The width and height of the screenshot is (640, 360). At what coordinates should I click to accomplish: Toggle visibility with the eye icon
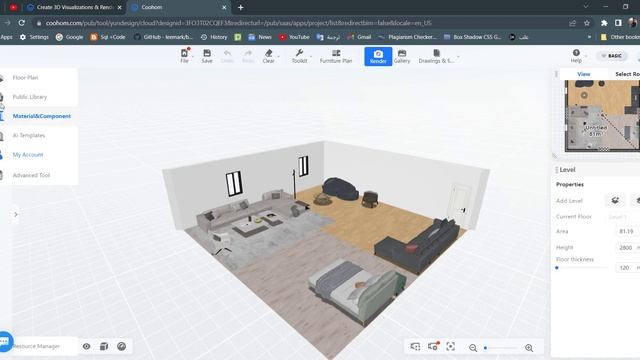(87, 347)
